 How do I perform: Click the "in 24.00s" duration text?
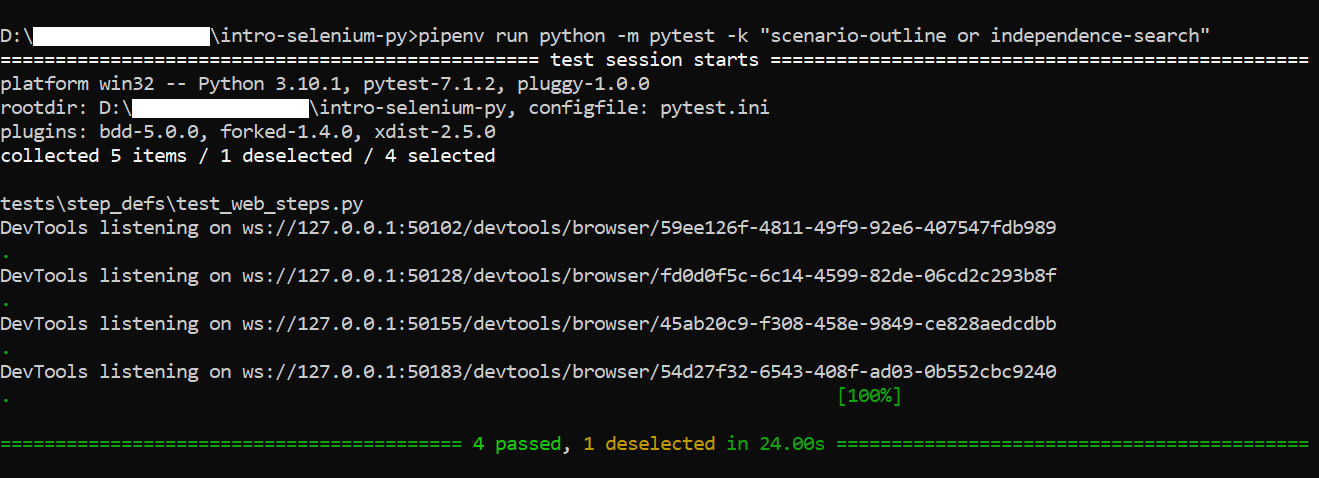point(775,444)
